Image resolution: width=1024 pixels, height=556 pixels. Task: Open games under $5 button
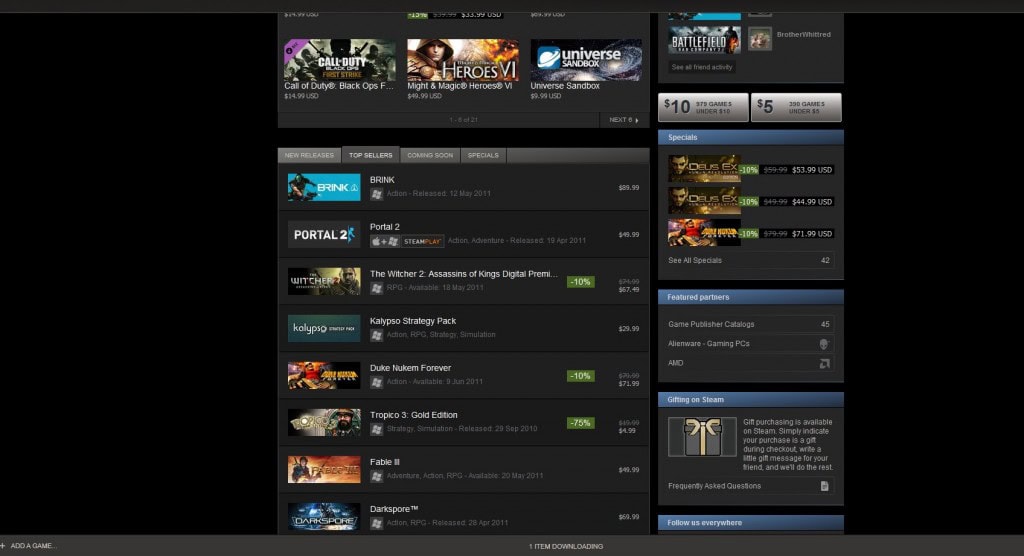[796, 107]
